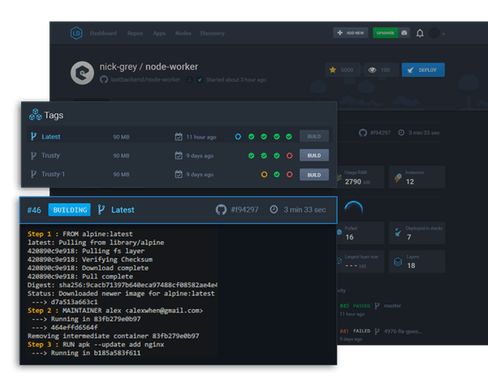Click the orange status circle in Trusty-1 row
The width and height of the screenshot is (488, 380).
[x=264, y=174]
